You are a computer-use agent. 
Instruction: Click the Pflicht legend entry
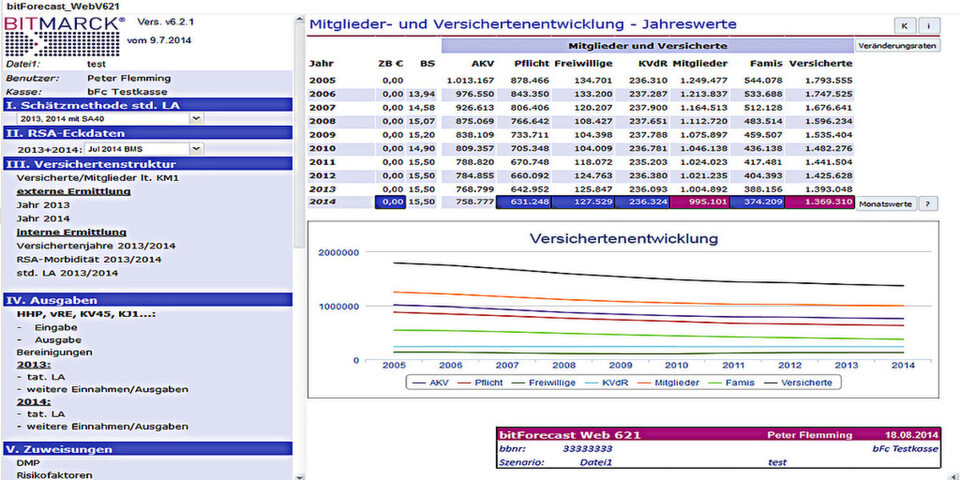481,383
